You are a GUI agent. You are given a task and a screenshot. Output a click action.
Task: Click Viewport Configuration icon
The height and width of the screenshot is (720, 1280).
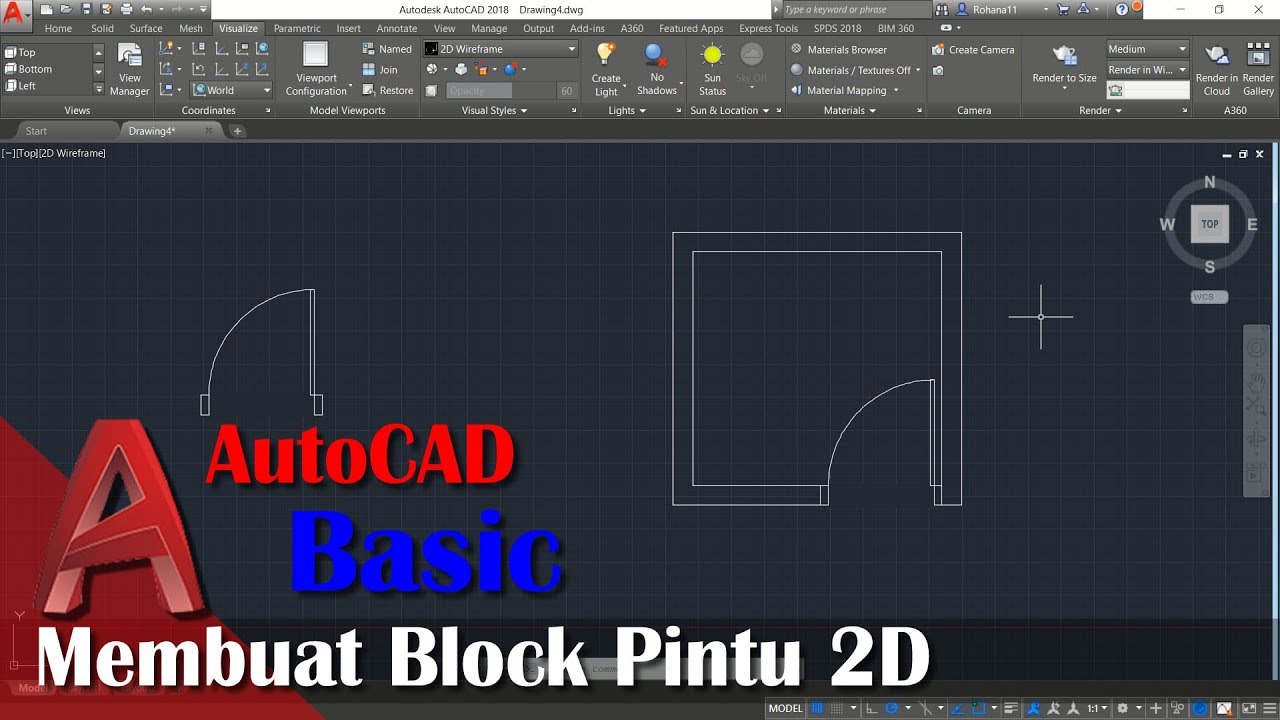(316, 54)
